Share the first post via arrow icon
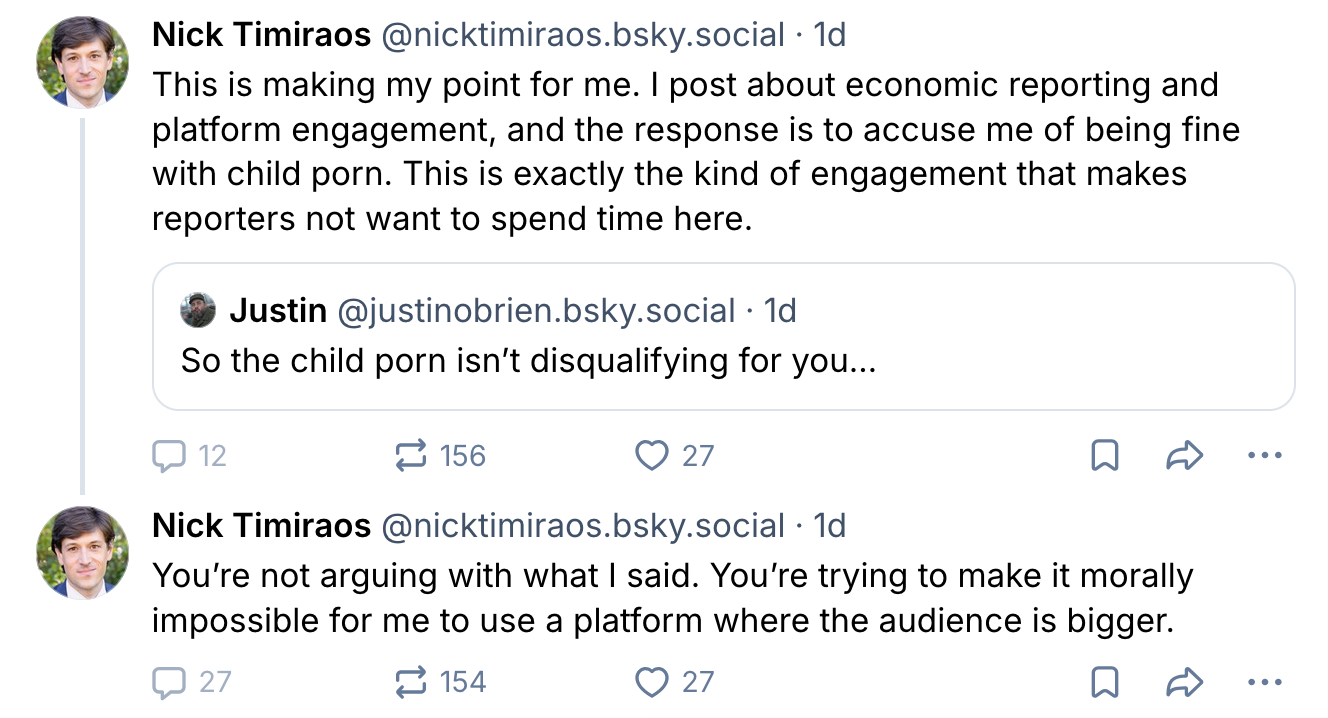The height and width of the screenshot is (718, 1328). (x=1184, y=456)
